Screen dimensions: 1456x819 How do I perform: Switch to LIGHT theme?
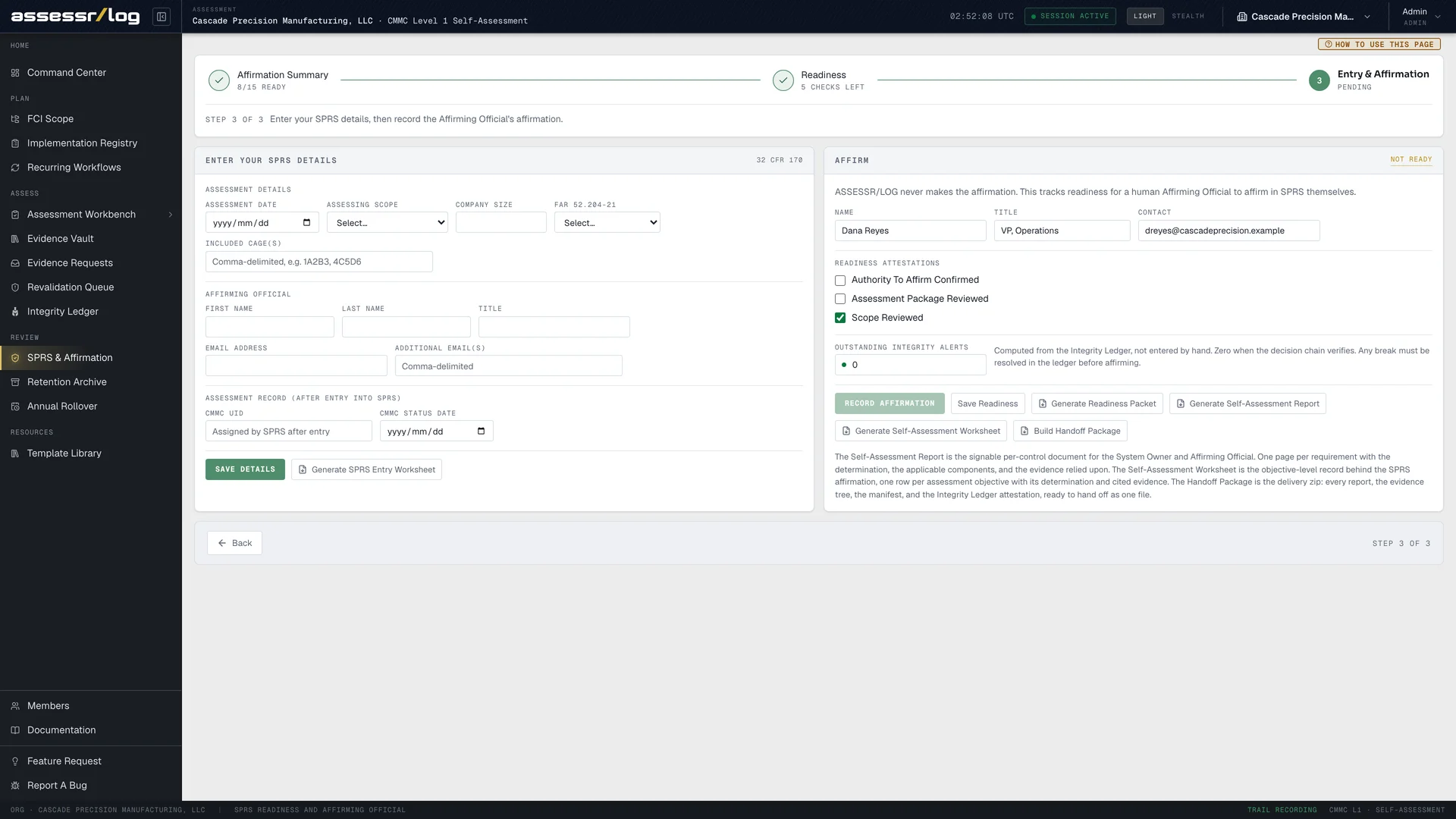point(1145,16)
